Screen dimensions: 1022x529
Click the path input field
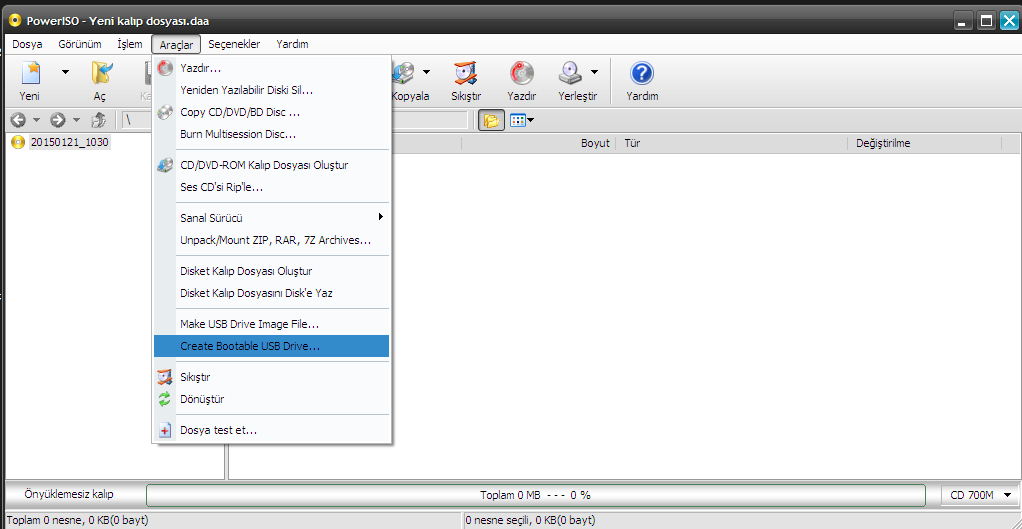pos(295,120)
